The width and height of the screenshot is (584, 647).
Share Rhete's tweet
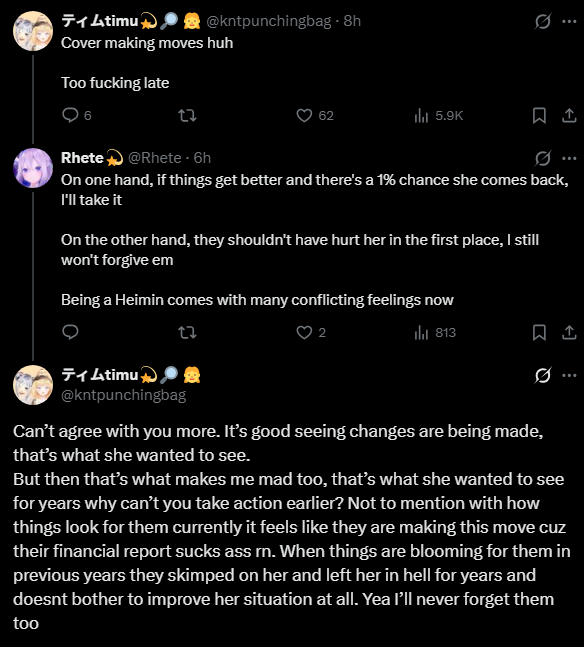coord(569,332)
